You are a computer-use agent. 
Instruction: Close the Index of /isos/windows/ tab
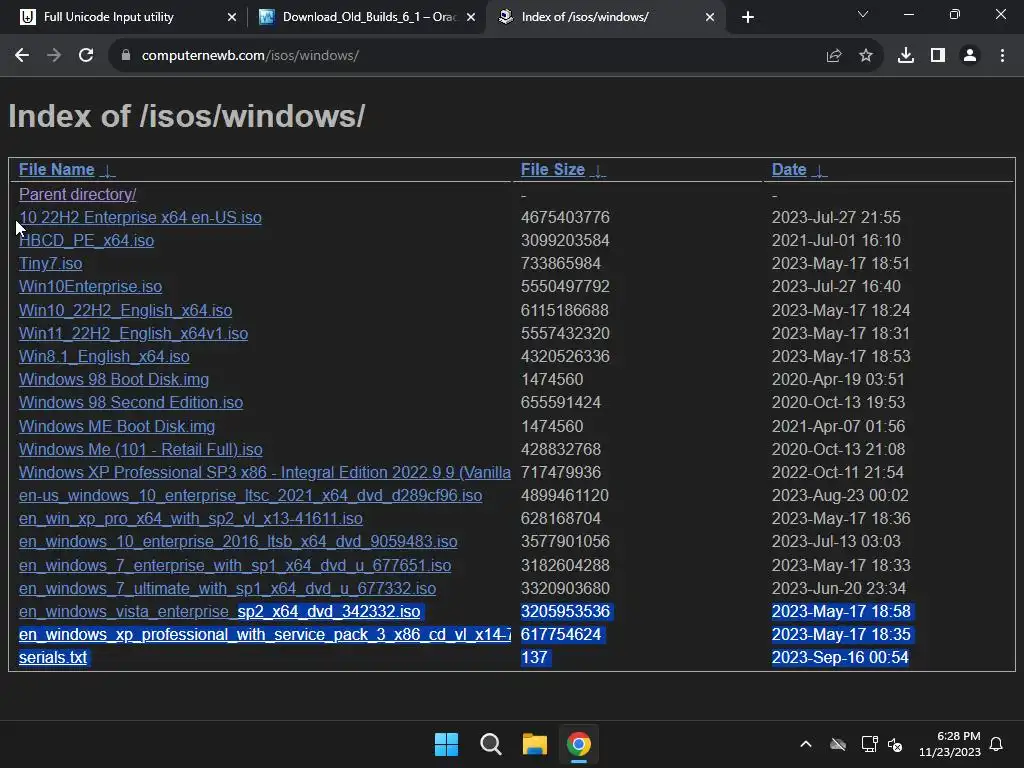click(x=710, y=17)
